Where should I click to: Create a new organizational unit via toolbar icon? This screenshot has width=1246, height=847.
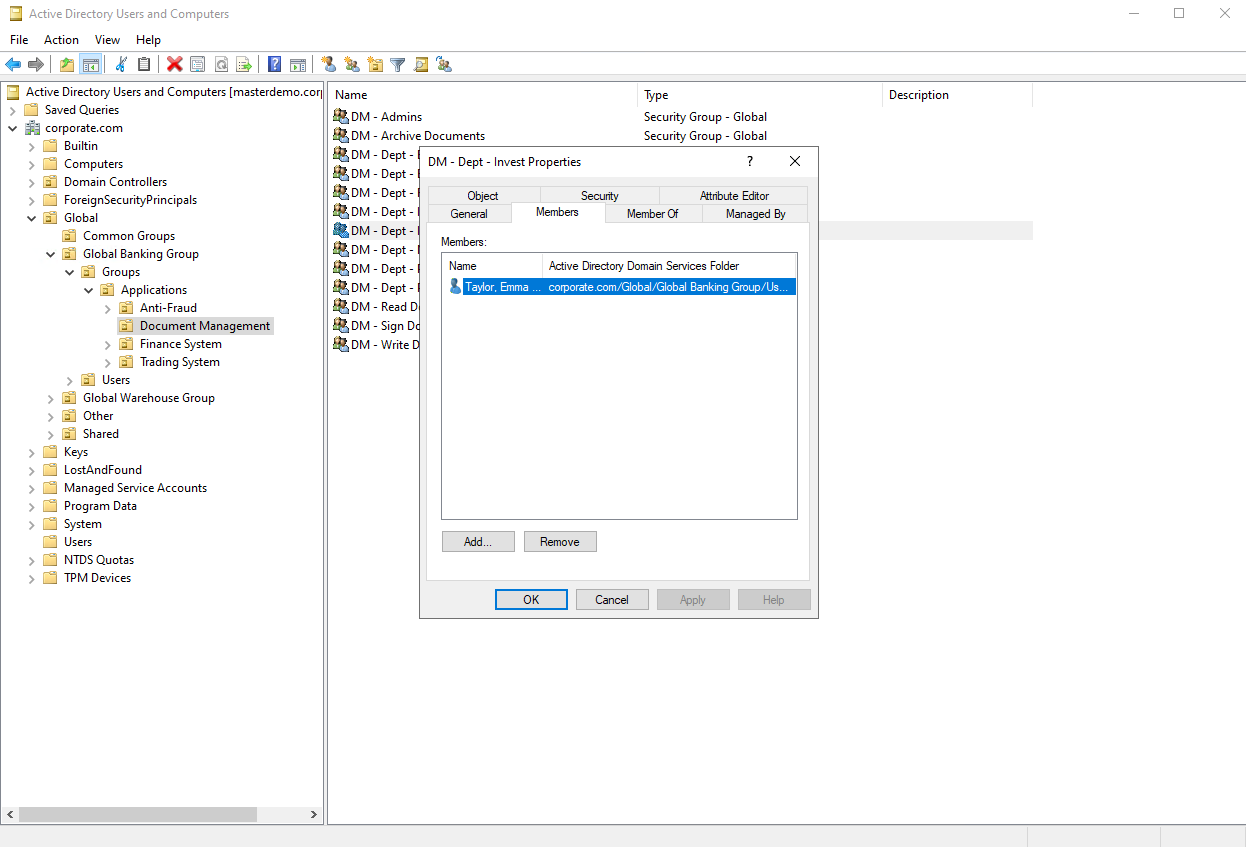pyautogui.click(x=375, y=65)
